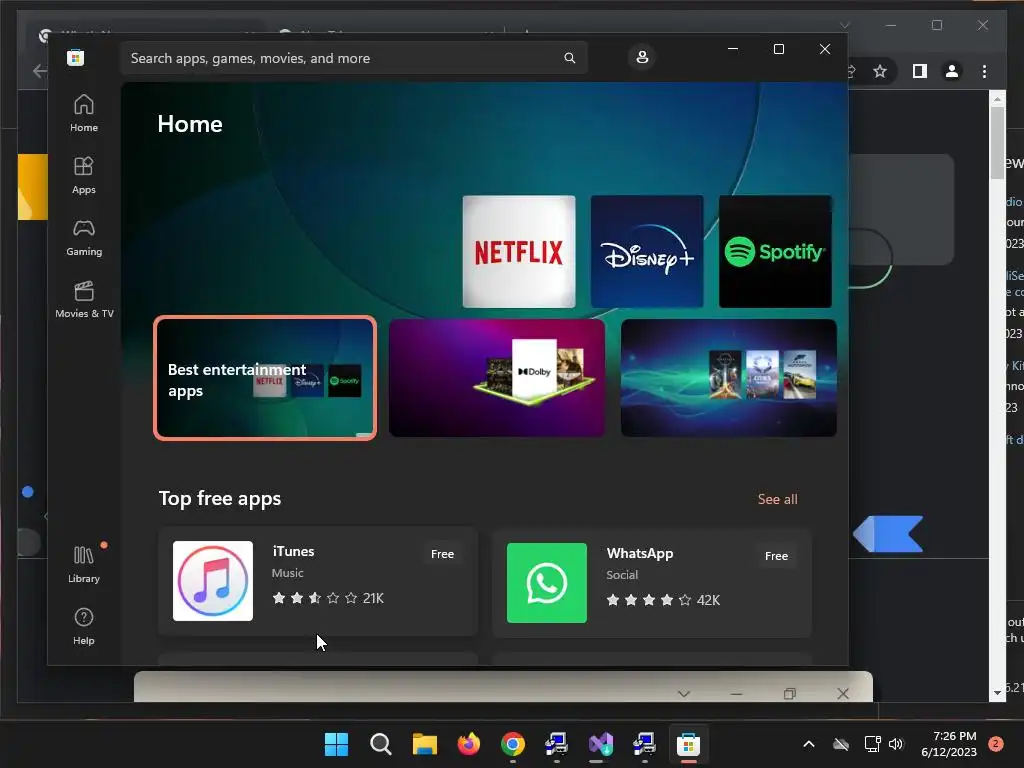This screenshot has width=1024, height=768.
Task: Click the Social category under WhatsApp
Action: 622,575
